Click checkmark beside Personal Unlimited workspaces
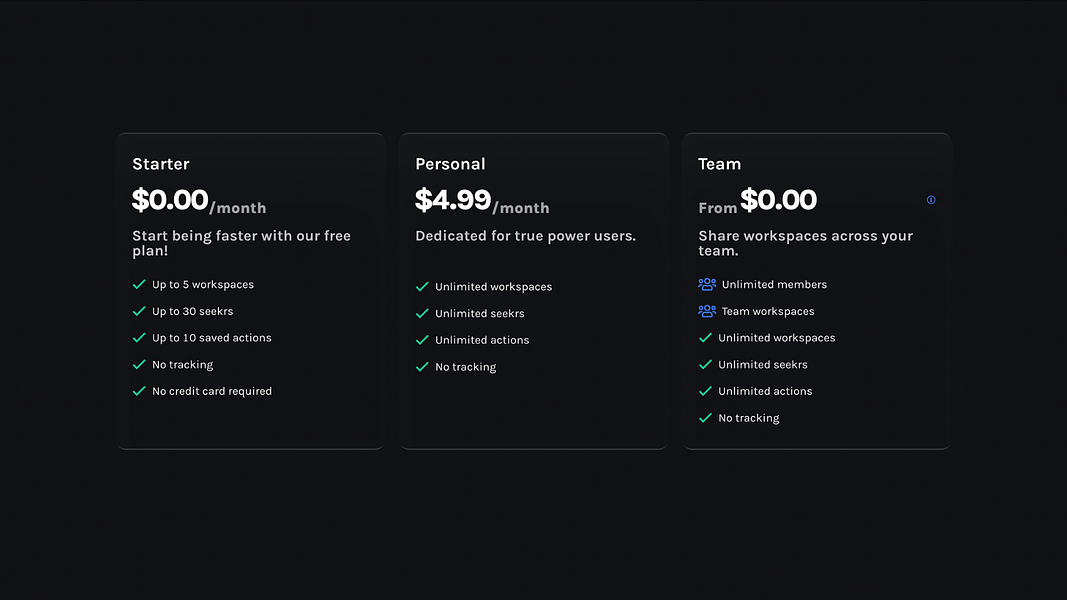 click(422, 287)
